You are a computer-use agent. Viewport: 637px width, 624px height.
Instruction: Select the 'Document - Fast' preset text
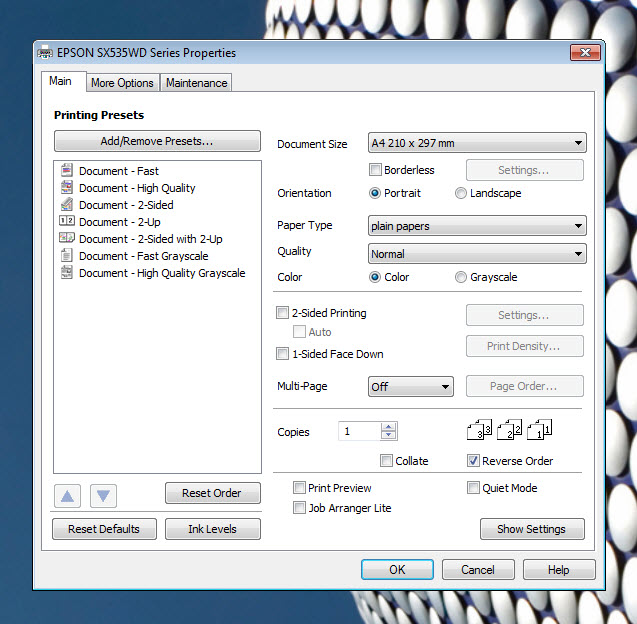pyautogui.click(x=119, y=171)
